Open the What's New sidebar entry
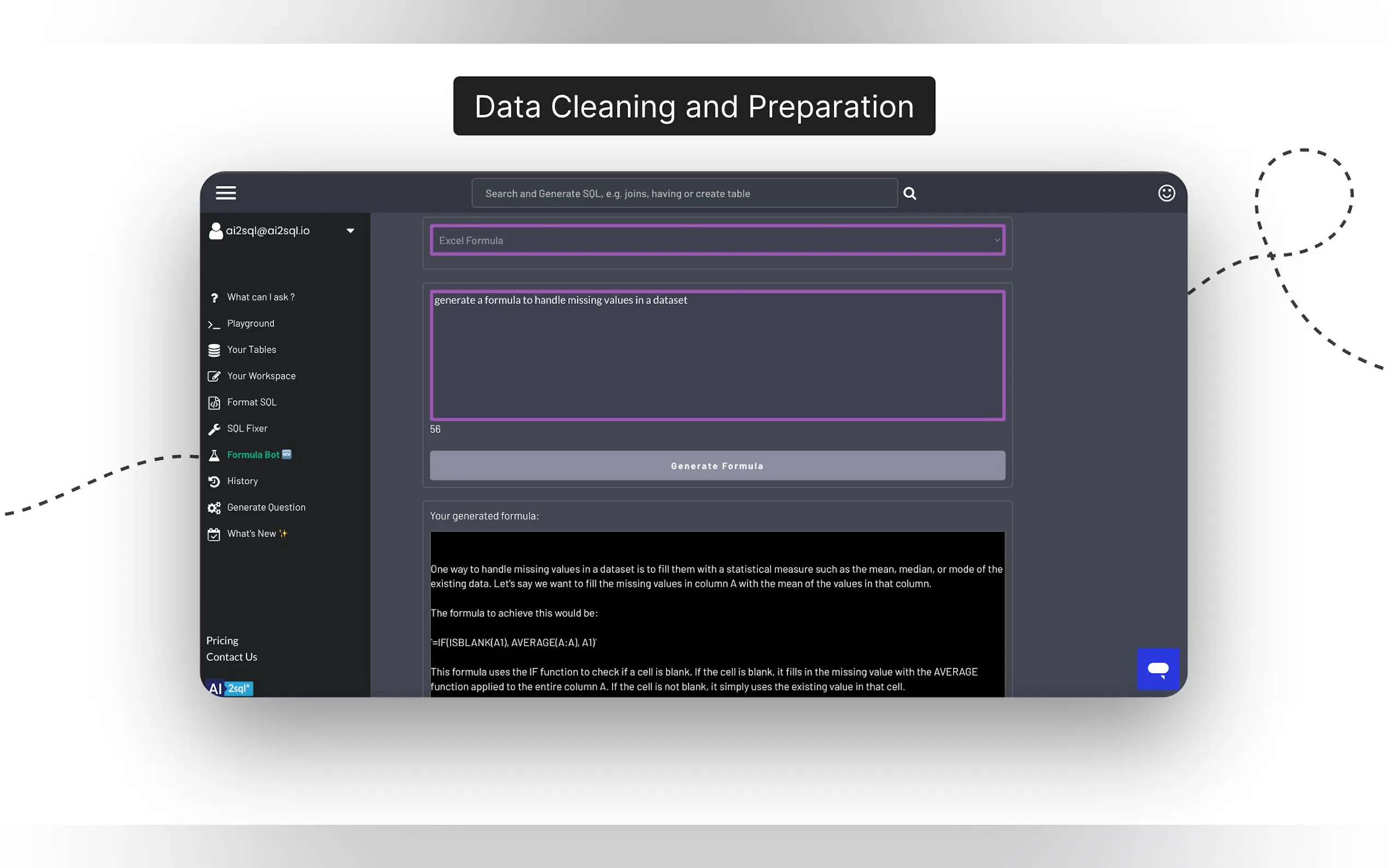This screenshot has width=1389, height=868. [252, 534]
